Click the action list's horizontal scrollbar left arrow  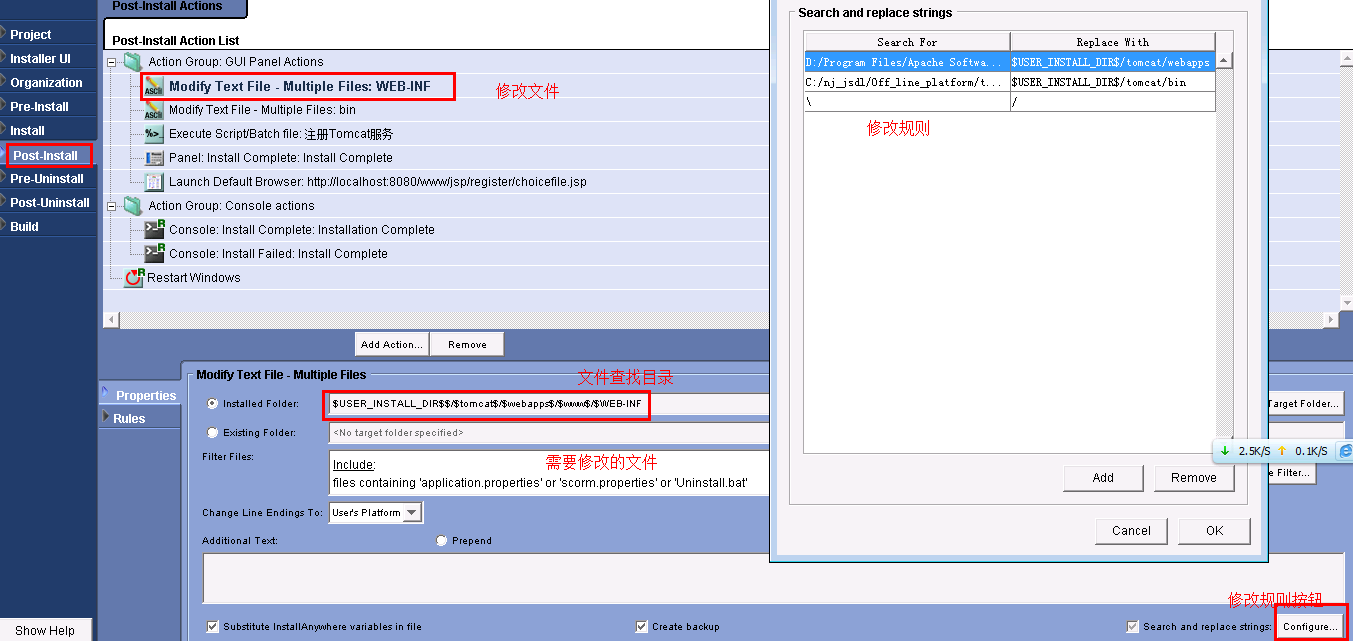pos(111,320)
